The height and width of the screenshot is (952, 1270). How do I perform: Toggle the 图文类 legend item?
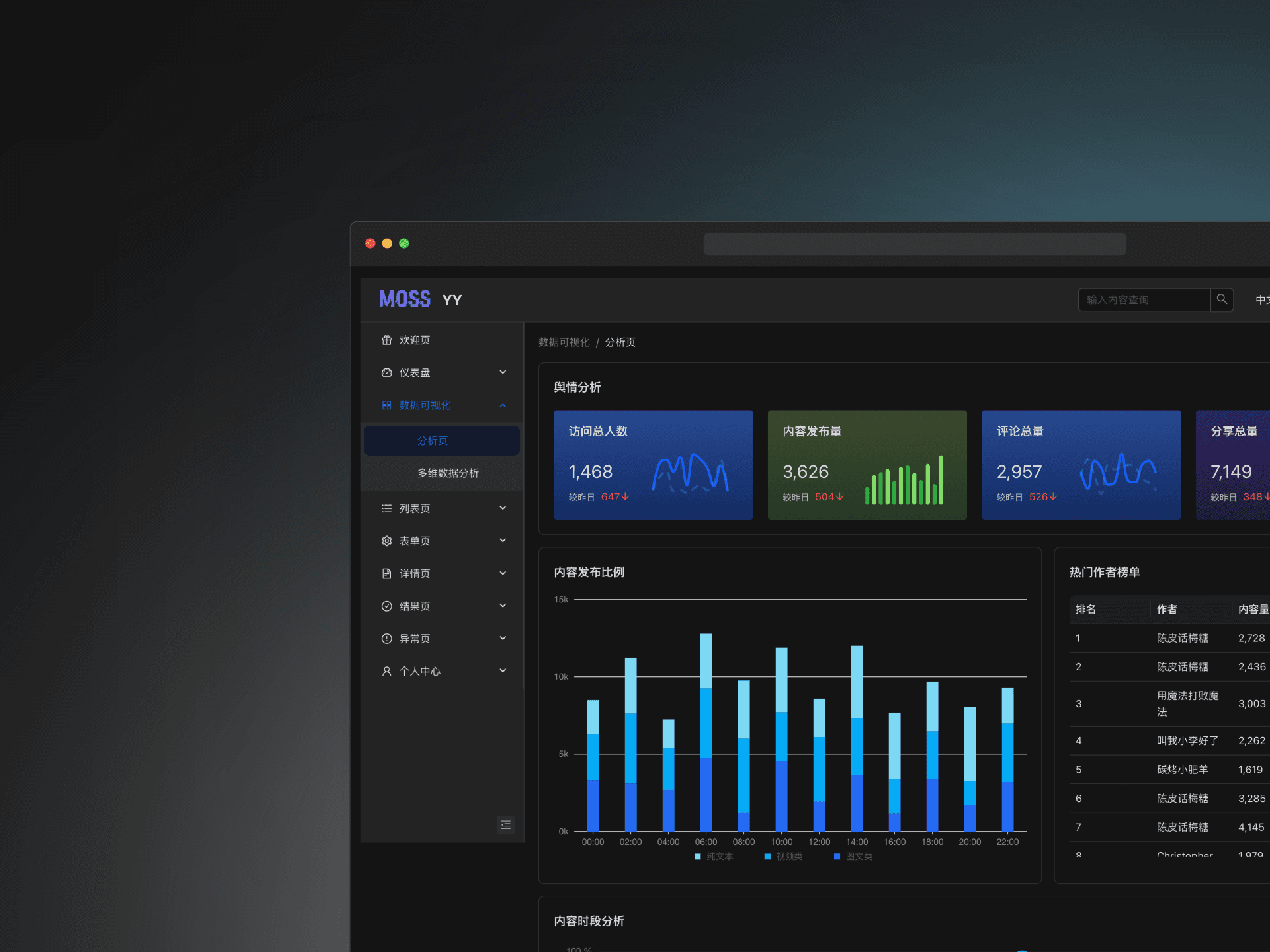(853, 857)
